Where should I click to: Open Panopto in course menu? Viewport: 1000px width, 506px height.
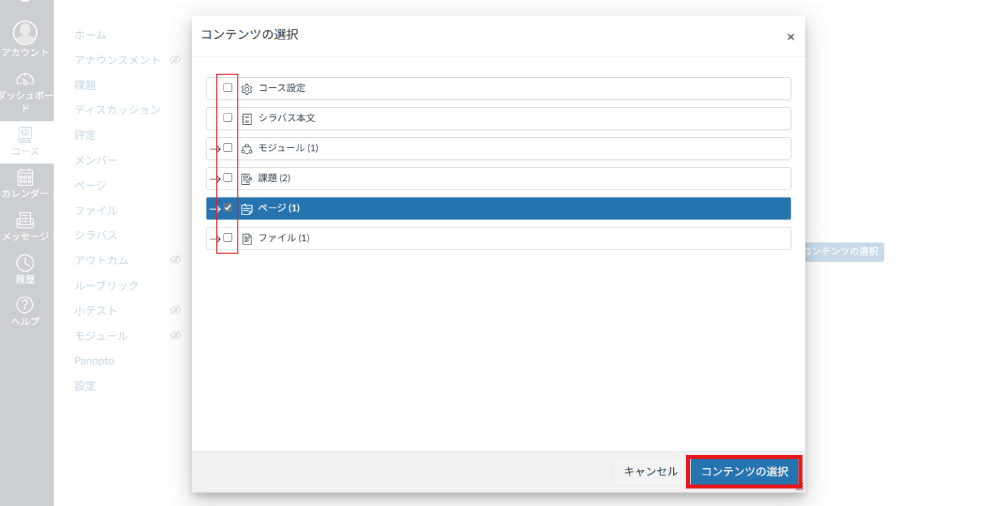point(94,361)
